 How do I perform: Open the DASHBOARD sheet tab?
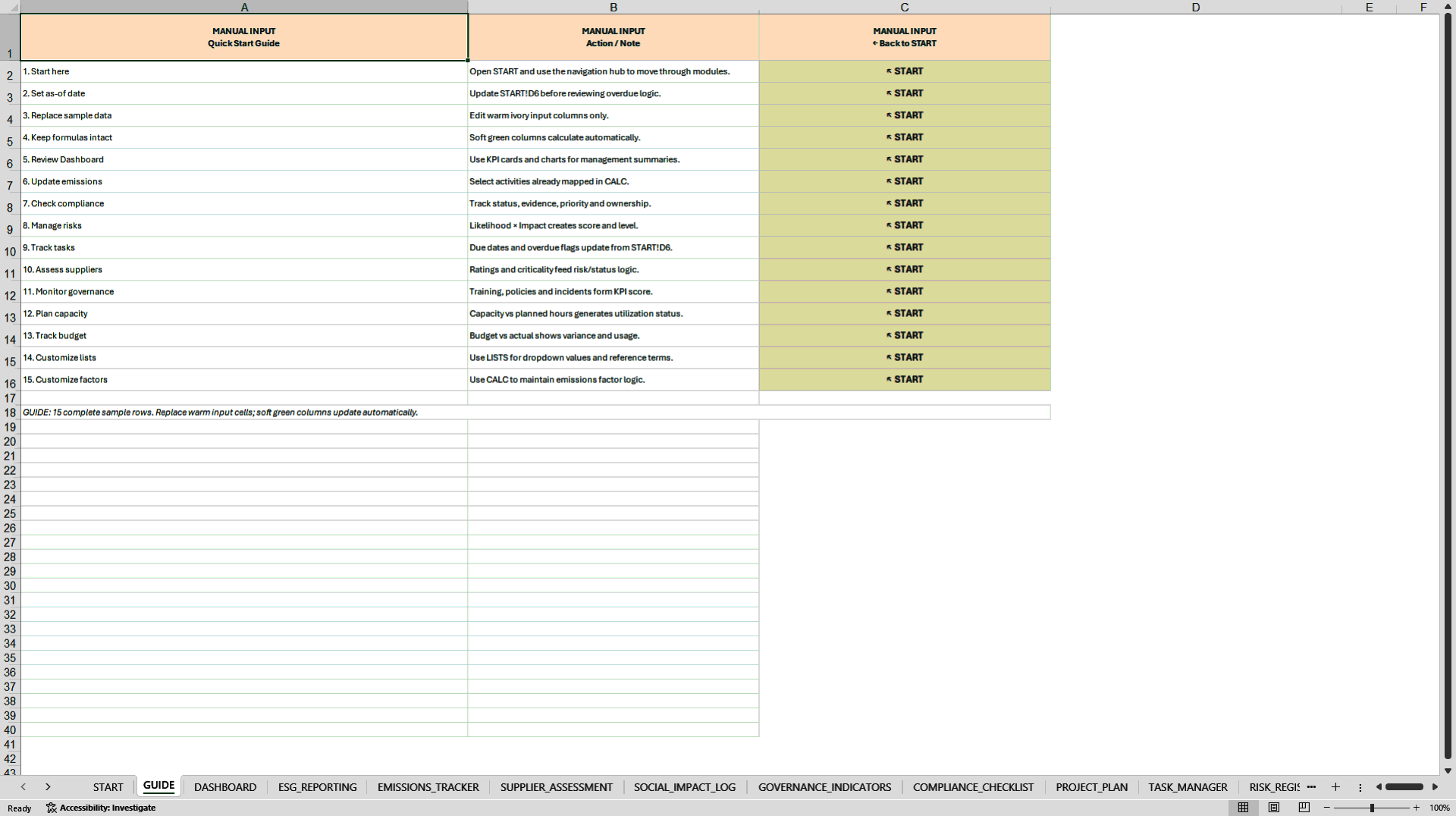click(x=225, y=787)
